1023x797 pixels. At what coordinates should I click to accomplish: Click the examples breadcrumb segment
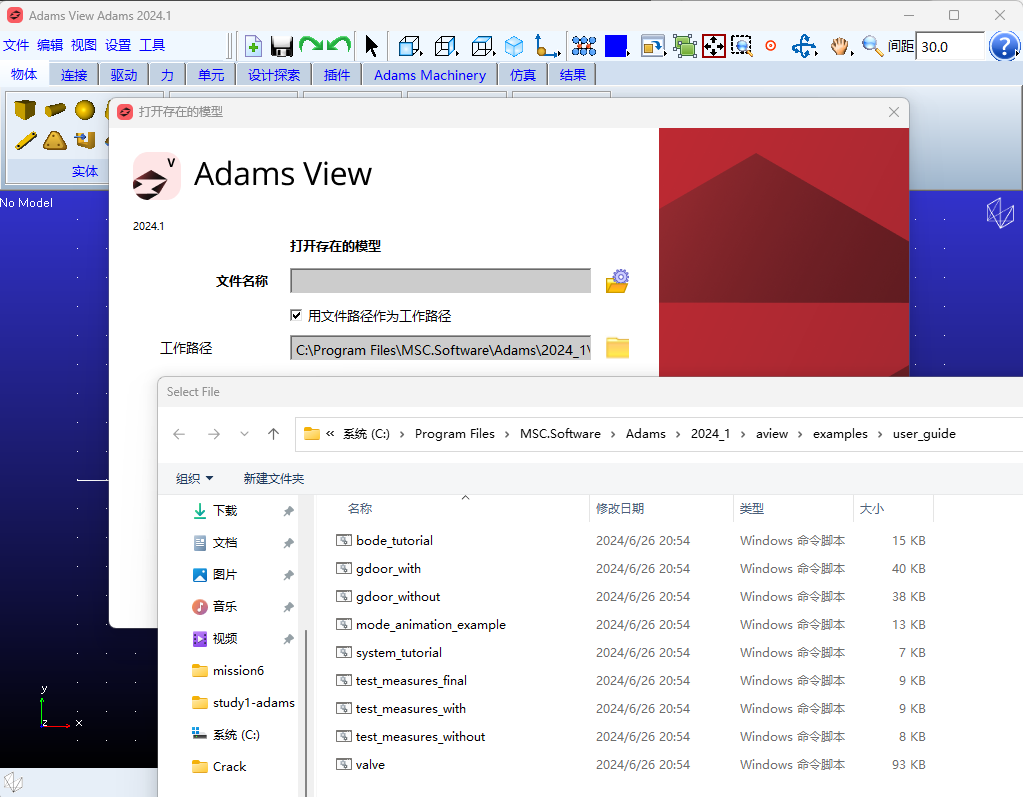(x=840, y=434)
